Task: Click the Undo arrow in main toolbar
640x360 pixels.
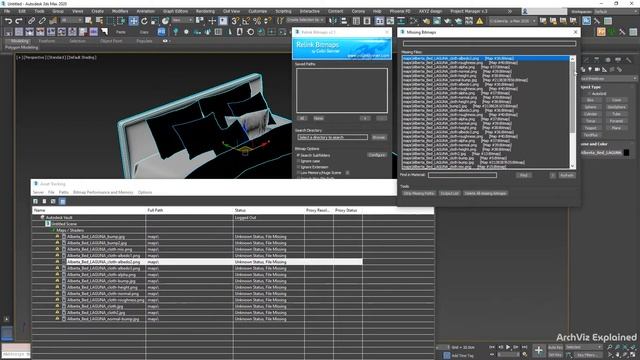Action: coord(8,21)
